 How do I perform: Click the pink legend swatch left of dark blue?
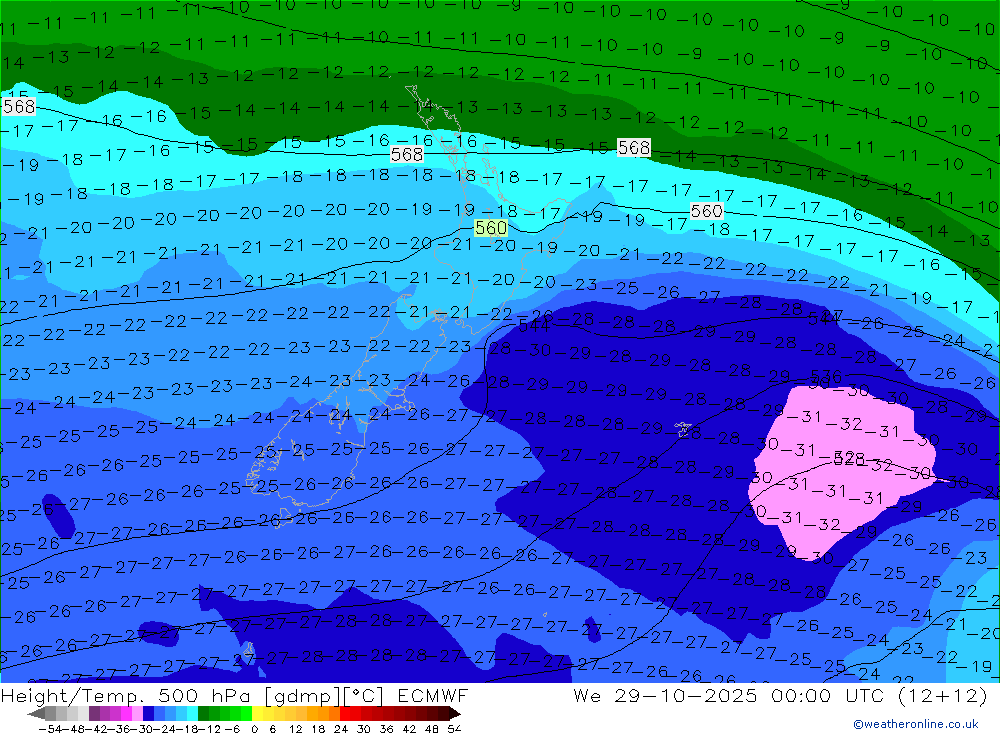coord(137,713)
